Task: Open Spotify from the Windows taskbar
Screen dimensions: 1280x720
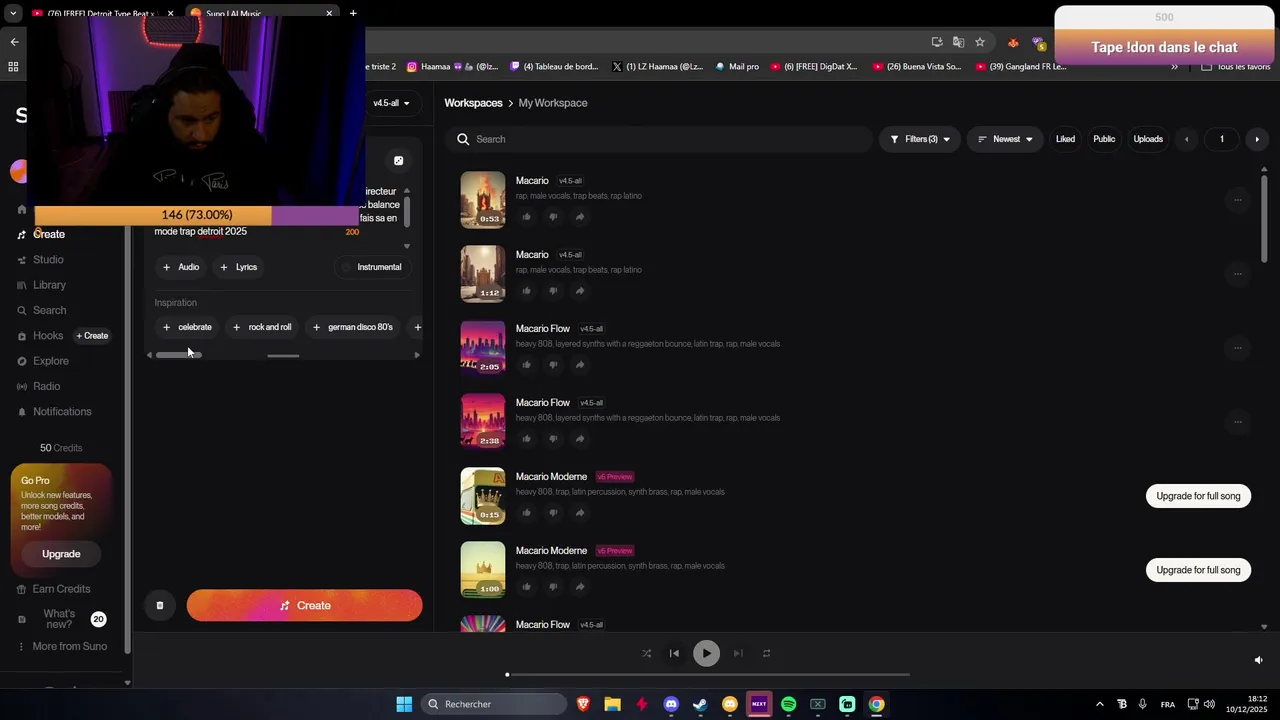Action: click(x=788, y=704)
